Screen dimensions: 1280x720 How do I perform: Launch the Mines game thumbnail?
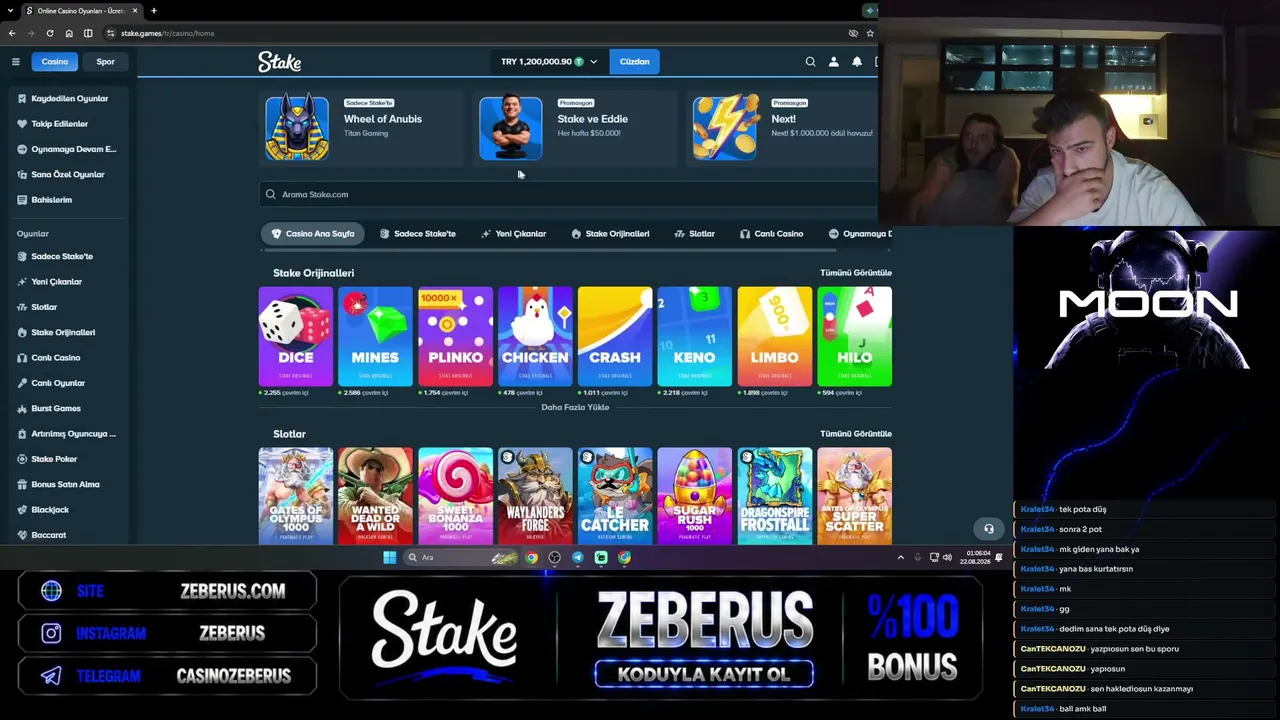click(375, 336)
